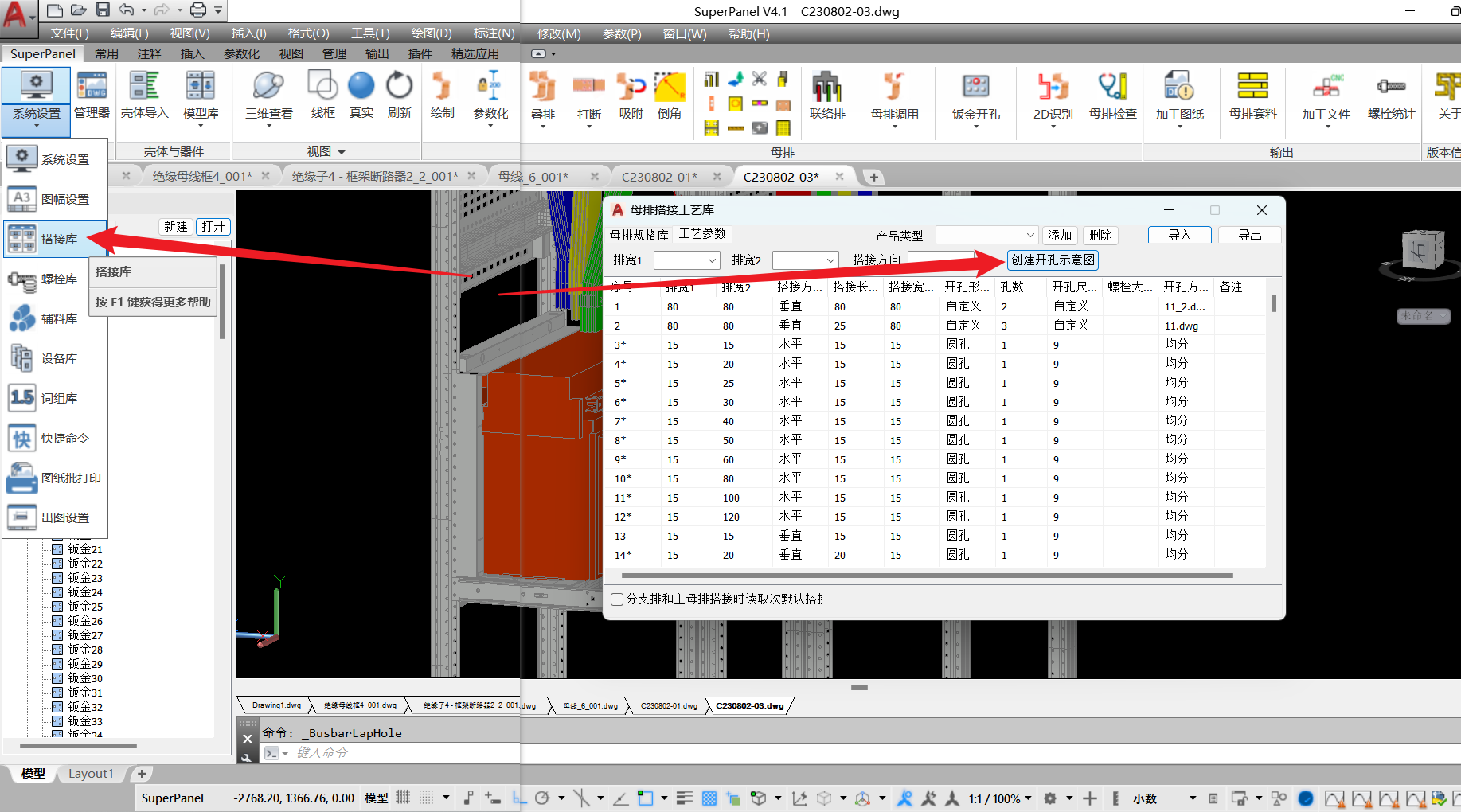Switch to 真实 realistic view
This screenshot has height=812, width=1461.
(361, 96)
